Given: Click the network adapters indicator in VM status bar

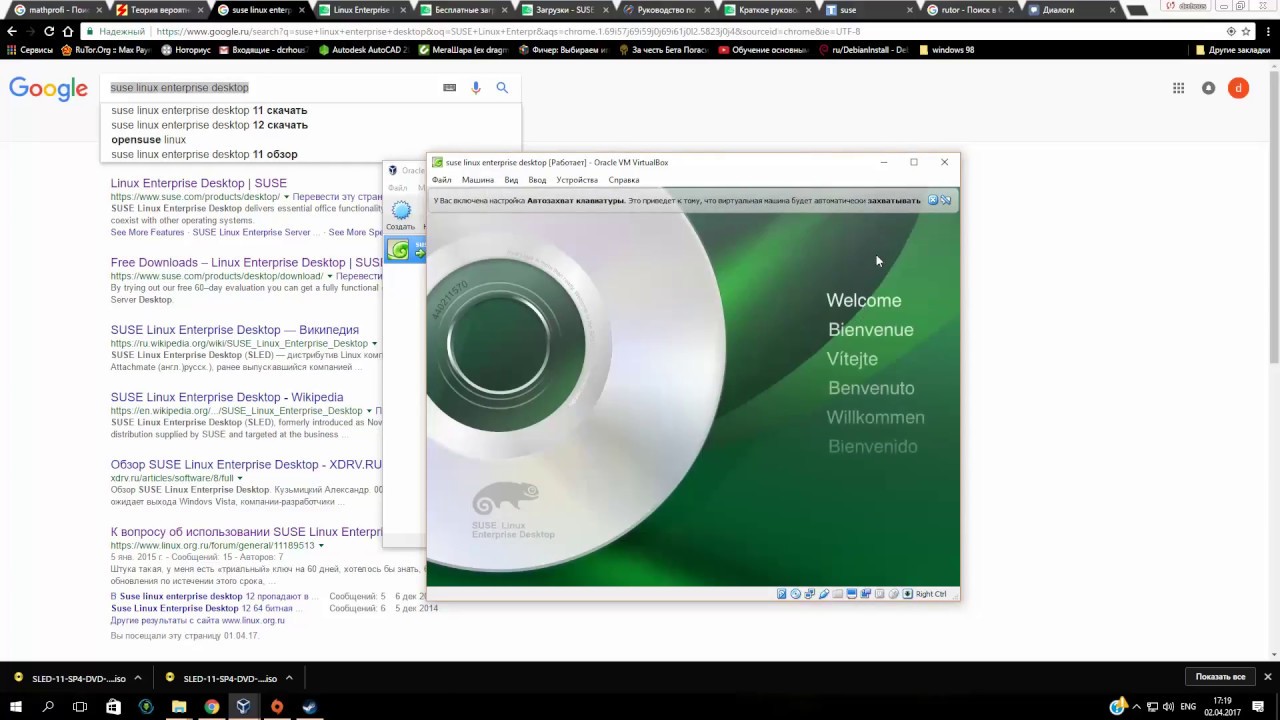Looking at the screenshot, I should tap(810, 594).
